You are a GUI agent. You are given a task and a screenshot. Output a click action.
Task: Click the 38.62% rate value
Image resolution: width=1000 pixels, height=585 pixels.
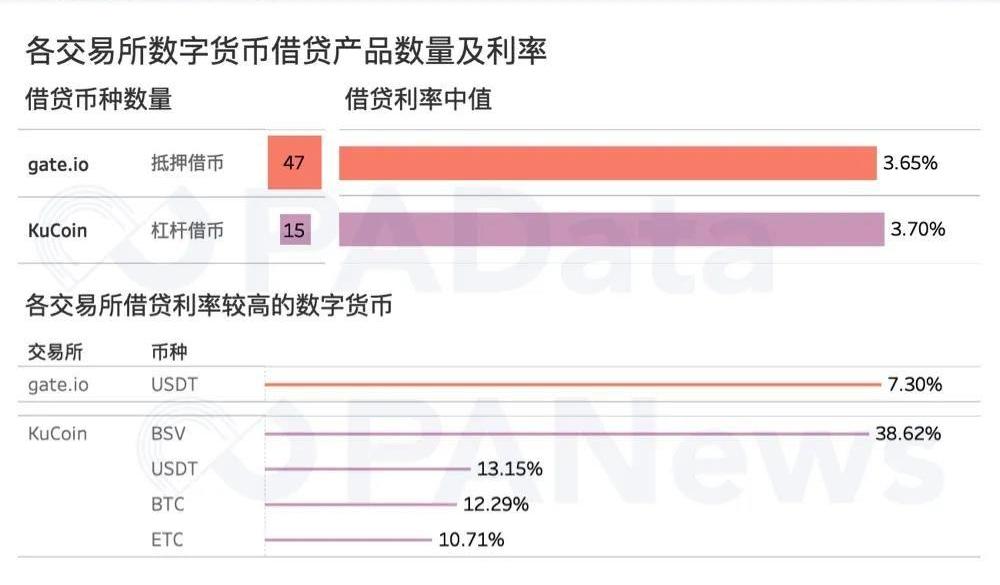908,434
